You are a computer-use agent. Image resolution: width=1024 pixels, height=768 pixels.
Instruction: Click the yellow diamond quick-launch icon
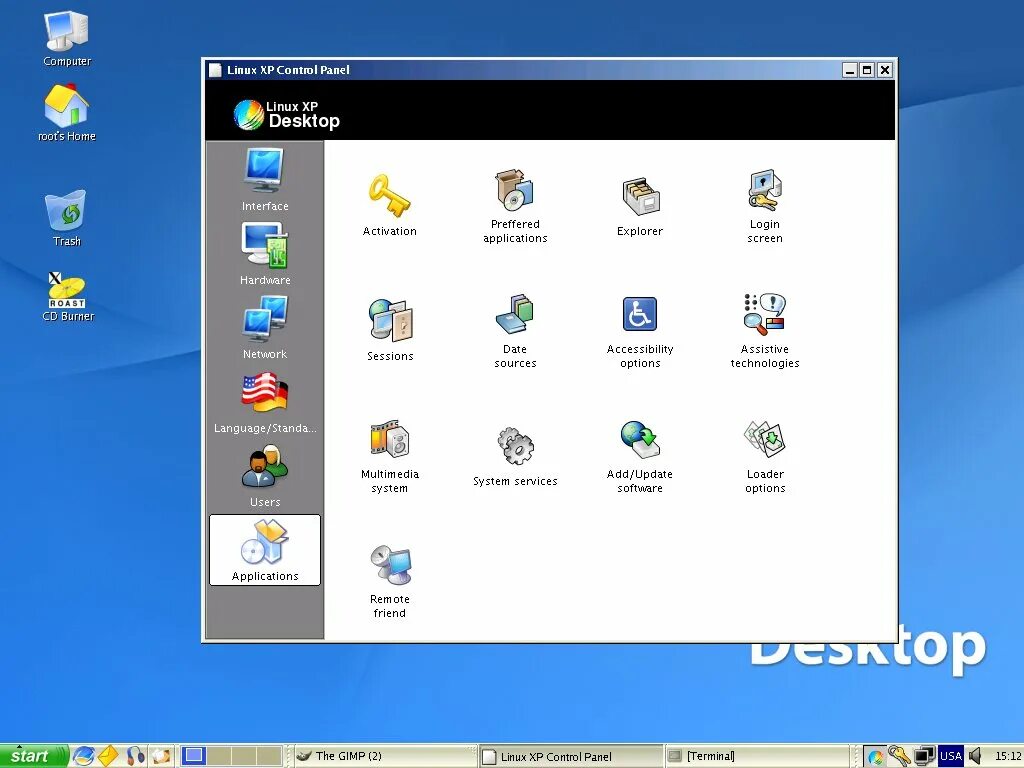pyautogui.click(x=108, y=756)
